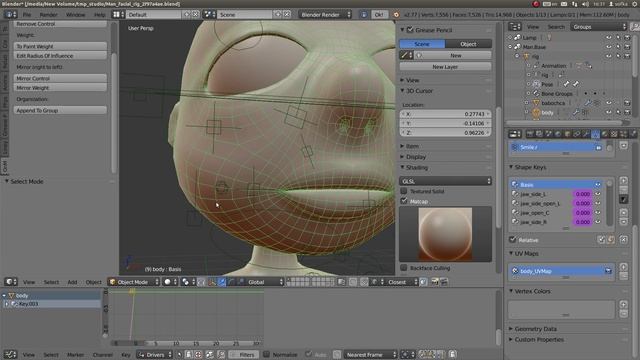Screen dimensions: 640x360
Task: Expand the Key.003 channel in graph editor
Action: 7,304
